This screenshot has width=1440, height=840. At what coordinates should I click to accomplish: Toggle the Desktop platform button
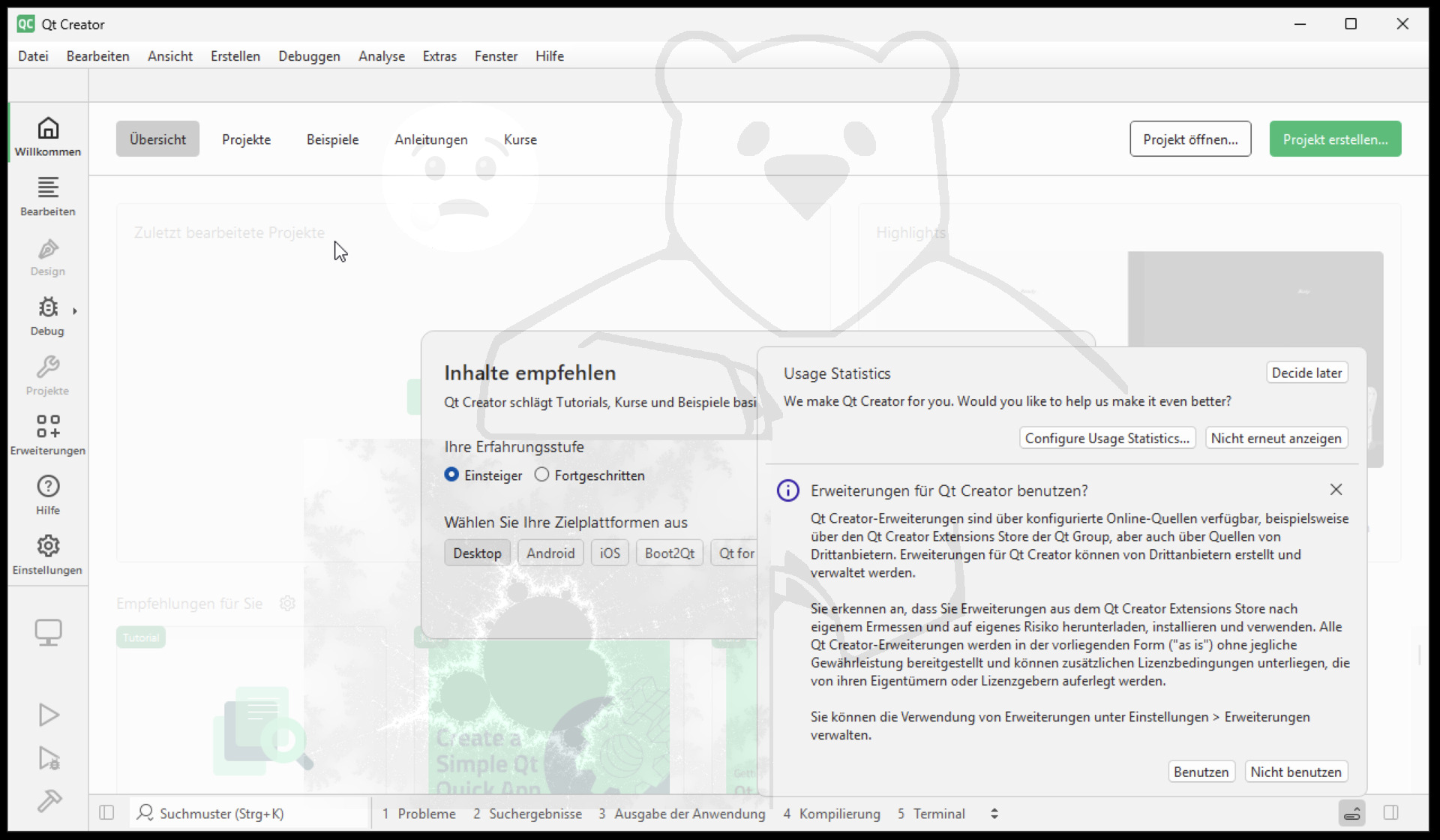pyautogui.click(x=477, y=553)
